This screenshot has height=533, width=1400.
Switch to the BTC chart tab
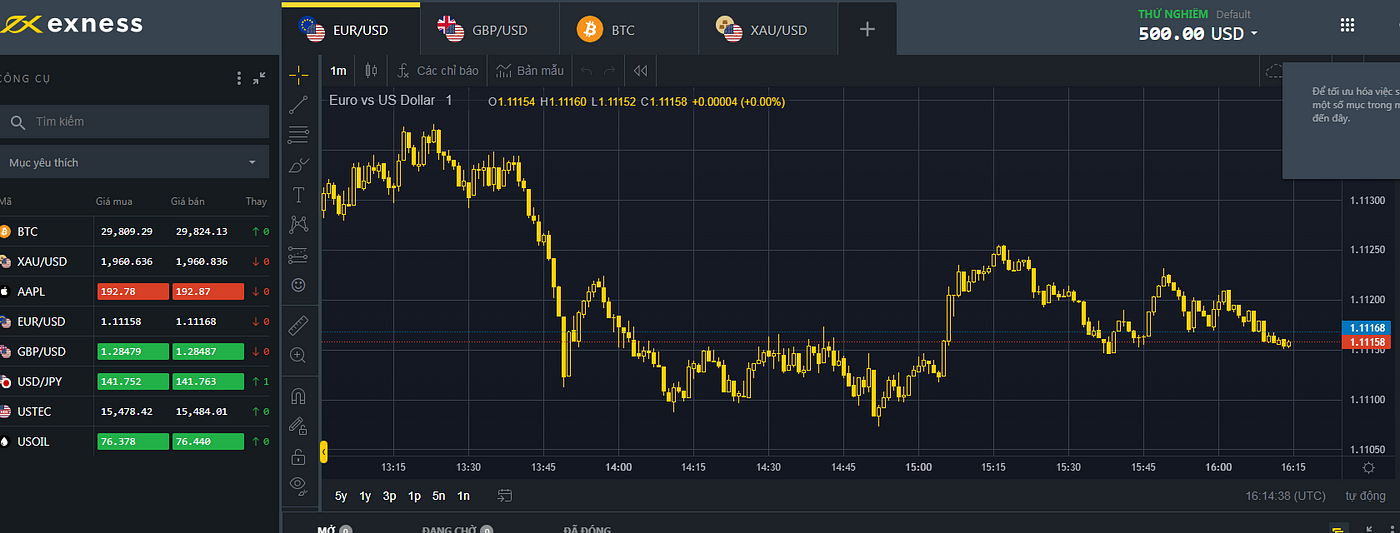(628, 29)
